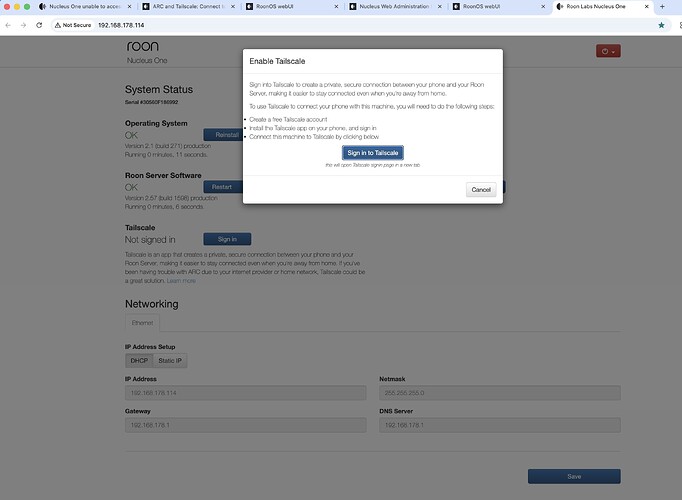This screenshot has height=500, width=682.
Task: Click Sign in to Tailscale button
Action: 373,153
